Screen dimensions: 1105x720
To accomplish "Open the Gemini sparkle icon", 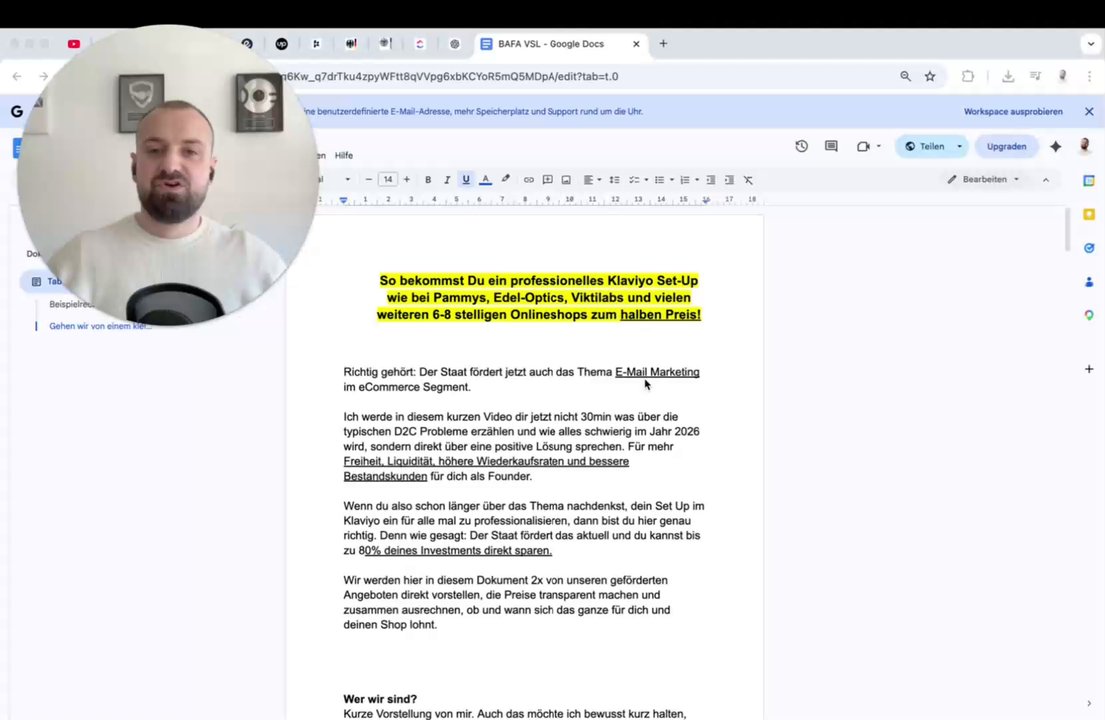I will [x=1055, y=146].
